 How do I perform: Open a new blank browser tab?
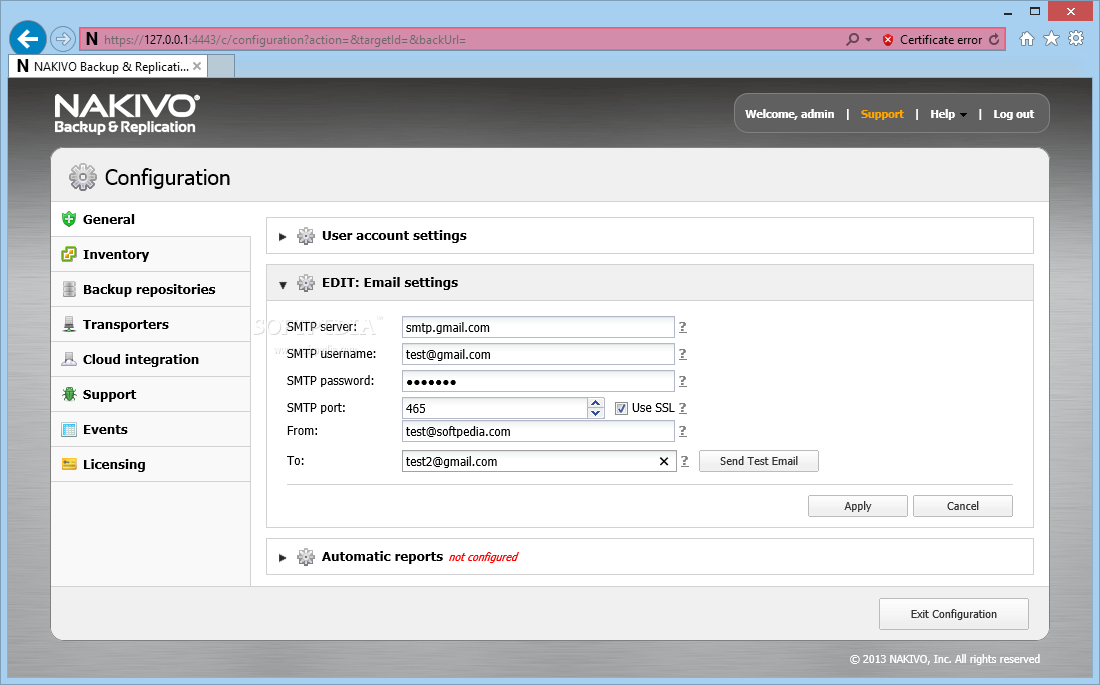click(x=222, y=66)
